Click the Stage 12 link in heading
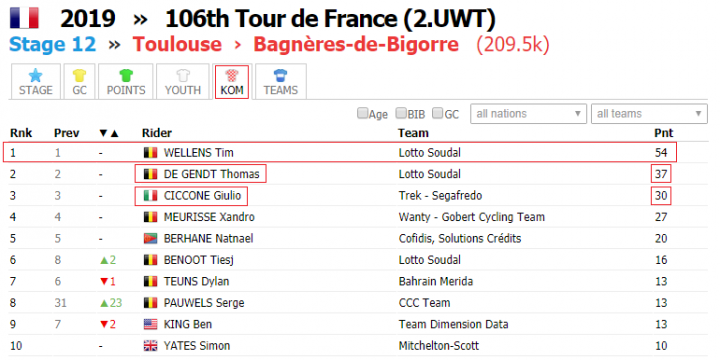 pyautogui.click(x=52, y=45)
